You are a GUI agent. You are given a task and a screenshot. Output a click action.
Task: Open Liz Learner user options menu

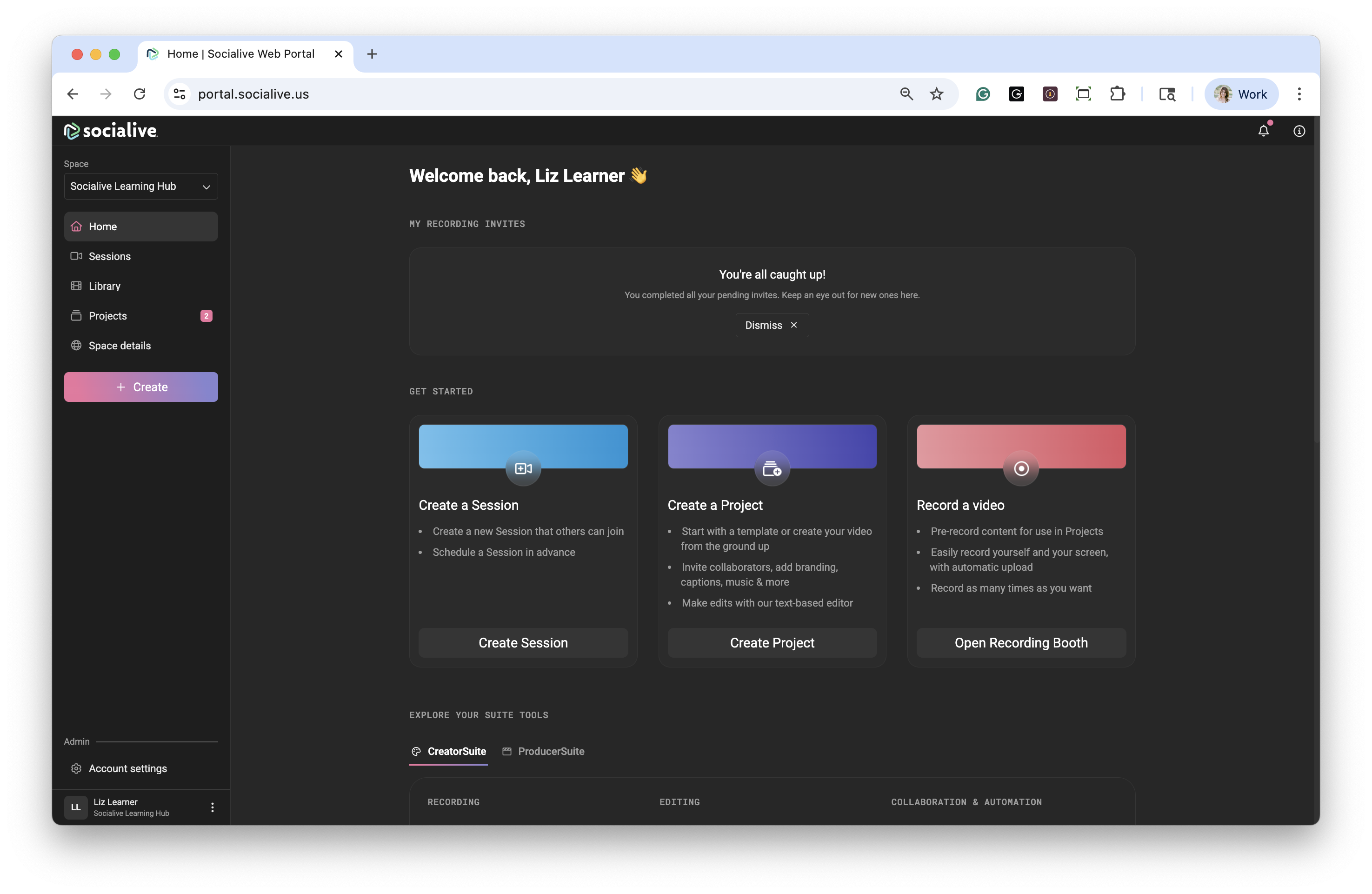212,807
